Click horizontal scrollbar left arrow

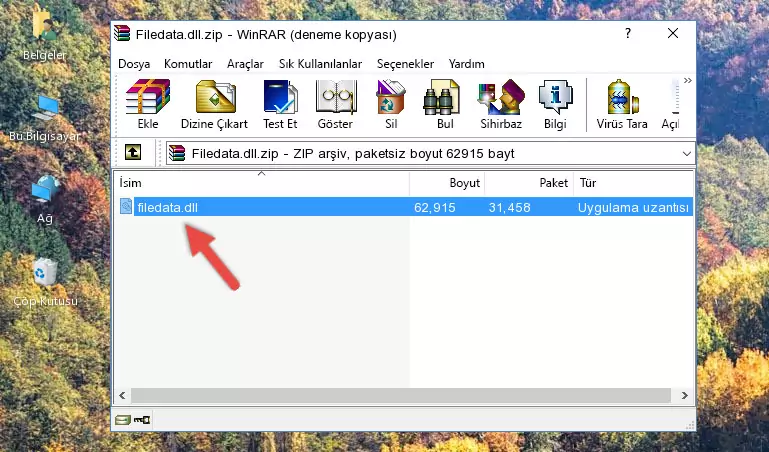coord(123,395)
